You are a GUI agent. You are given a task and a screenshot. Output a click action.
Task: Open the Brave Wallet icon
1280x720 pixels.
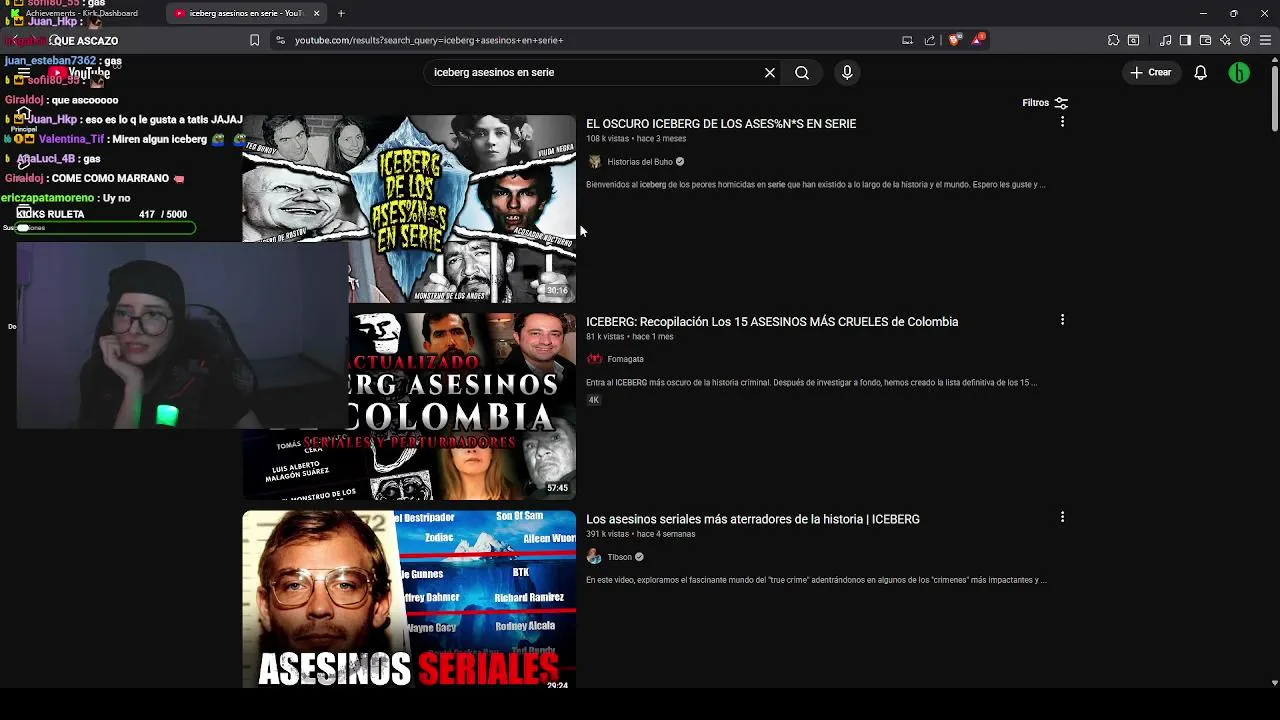1205,40
